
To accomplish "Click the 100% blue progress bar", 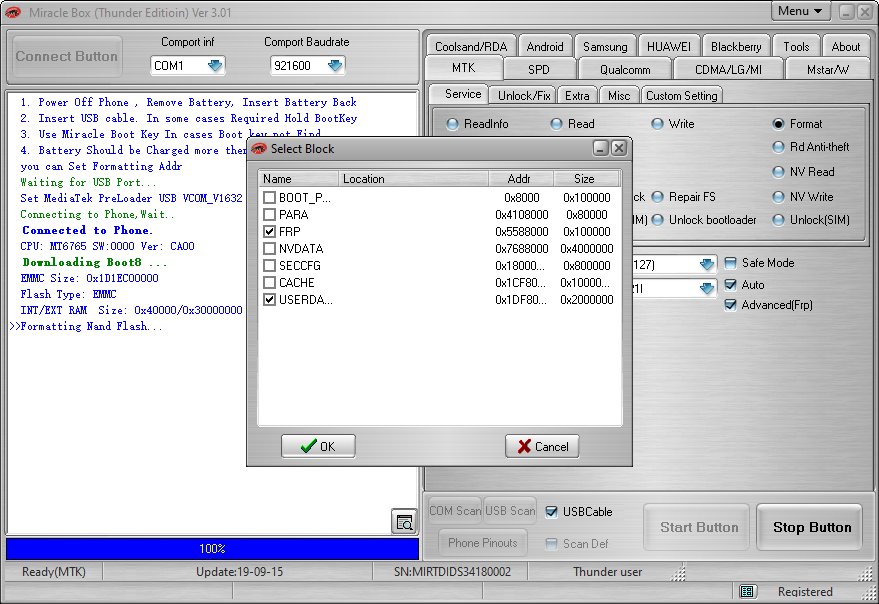I will (x=212, y=548).
